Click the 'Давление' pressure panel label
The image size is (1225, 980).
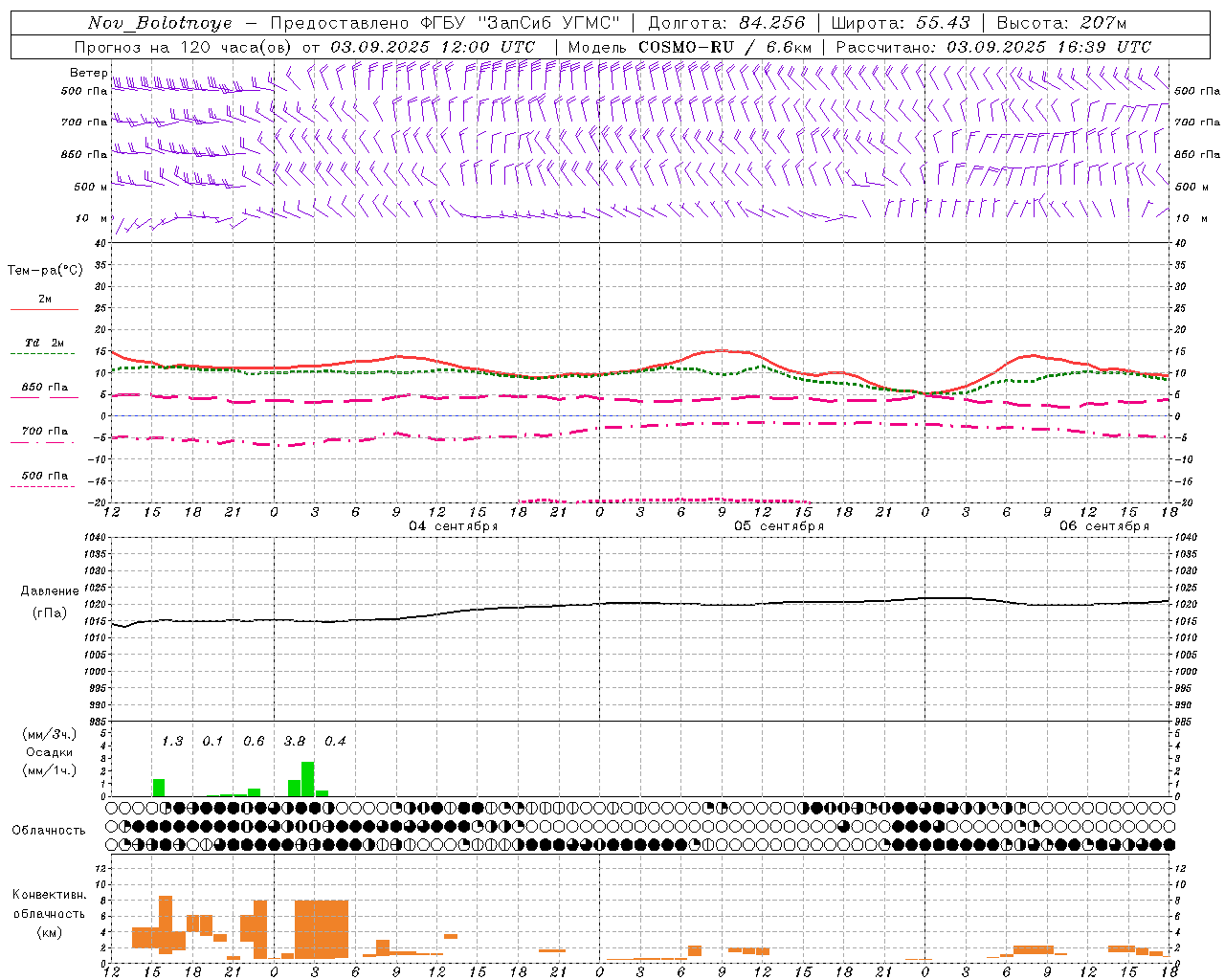pos(50,591)
